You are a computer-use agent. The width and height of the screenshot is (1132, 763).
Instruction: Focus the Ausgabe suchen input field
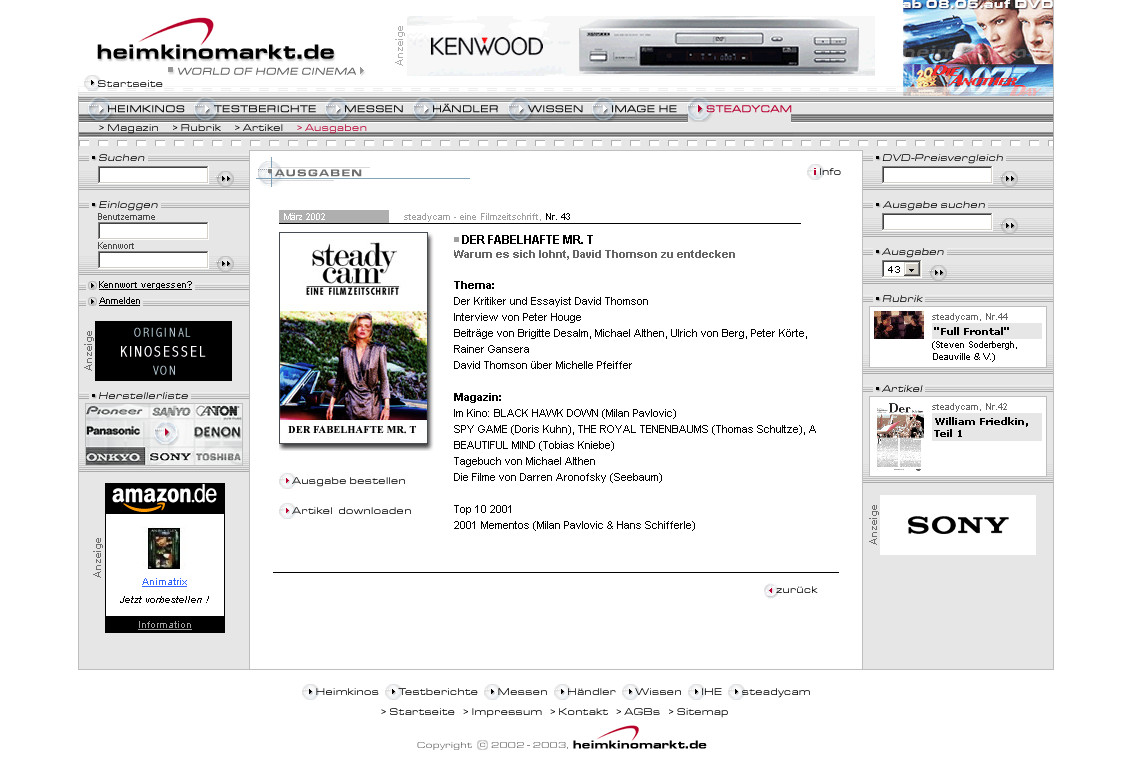pos(937,222)
